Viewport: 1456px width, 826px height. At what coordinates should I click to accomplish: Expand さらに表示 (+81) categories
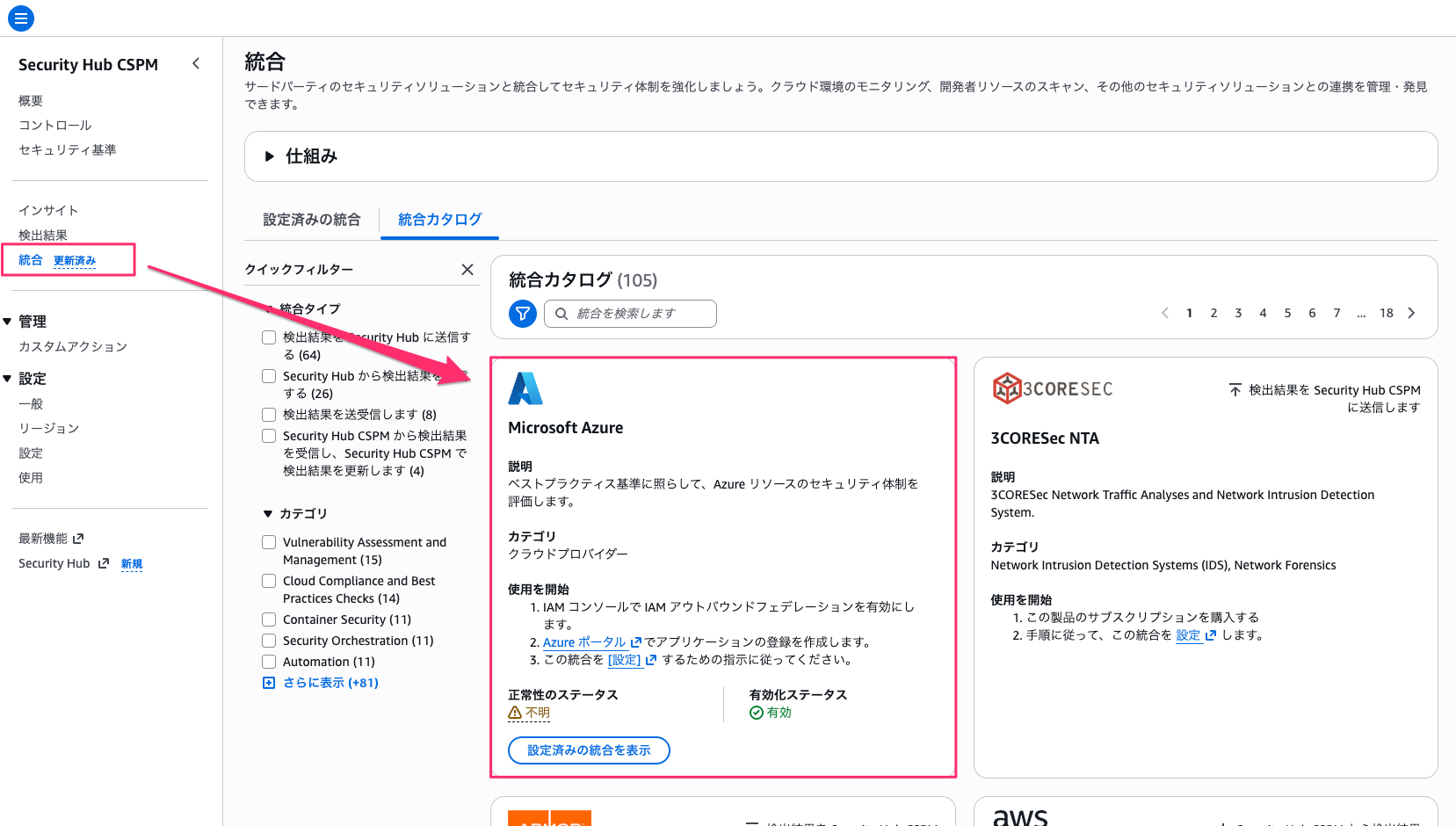(321, 683)
